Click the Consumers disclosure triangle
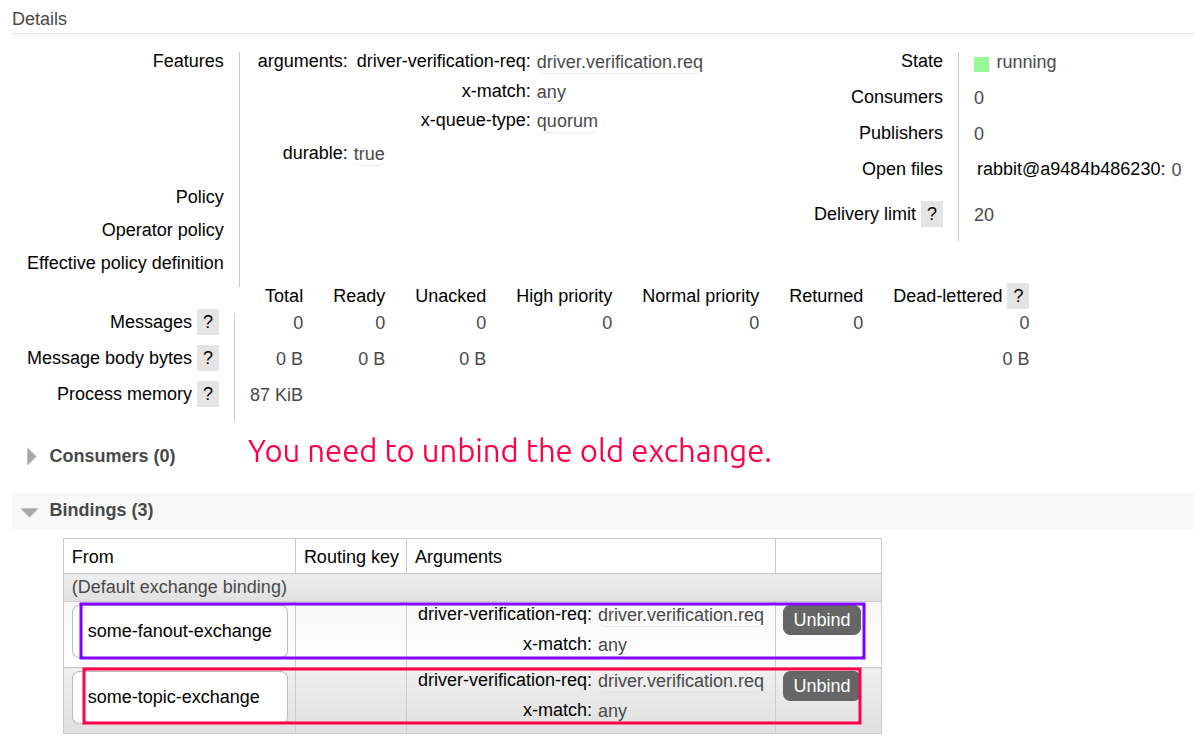The image size is (1194, 745). click(x=29, y=455)
